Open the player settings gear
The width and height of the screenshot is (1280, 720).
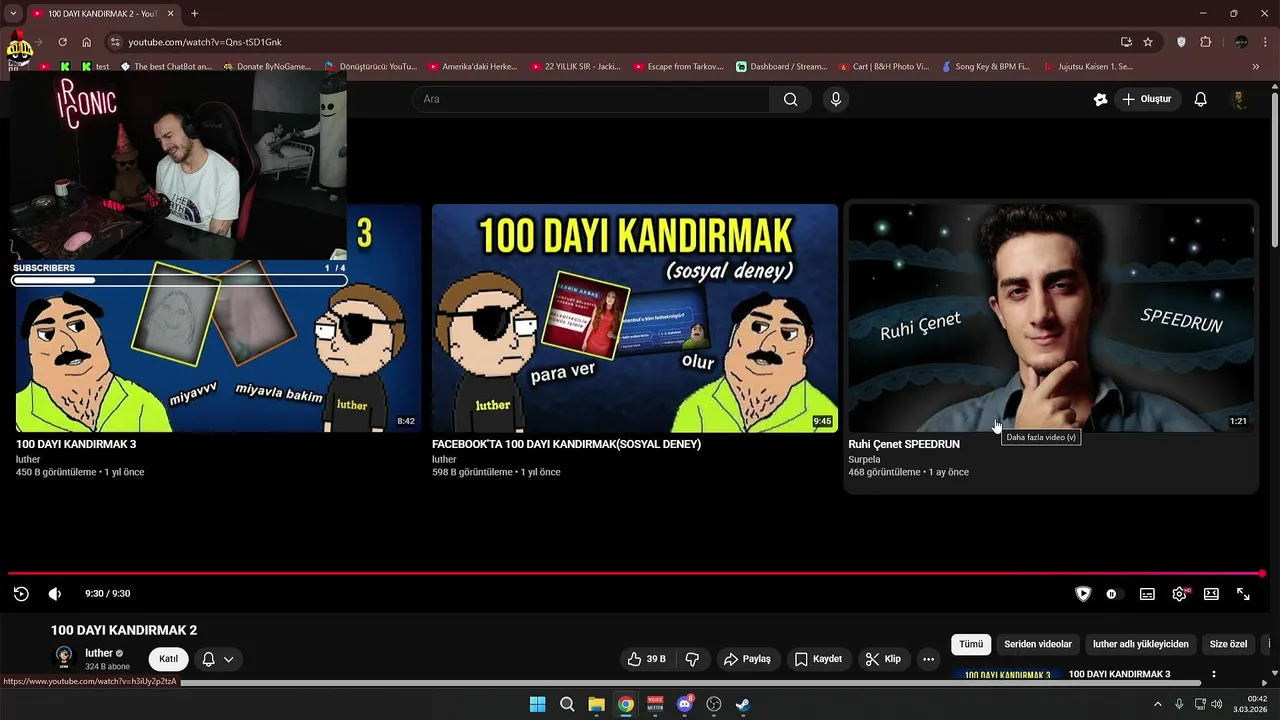click(1179, 594)
